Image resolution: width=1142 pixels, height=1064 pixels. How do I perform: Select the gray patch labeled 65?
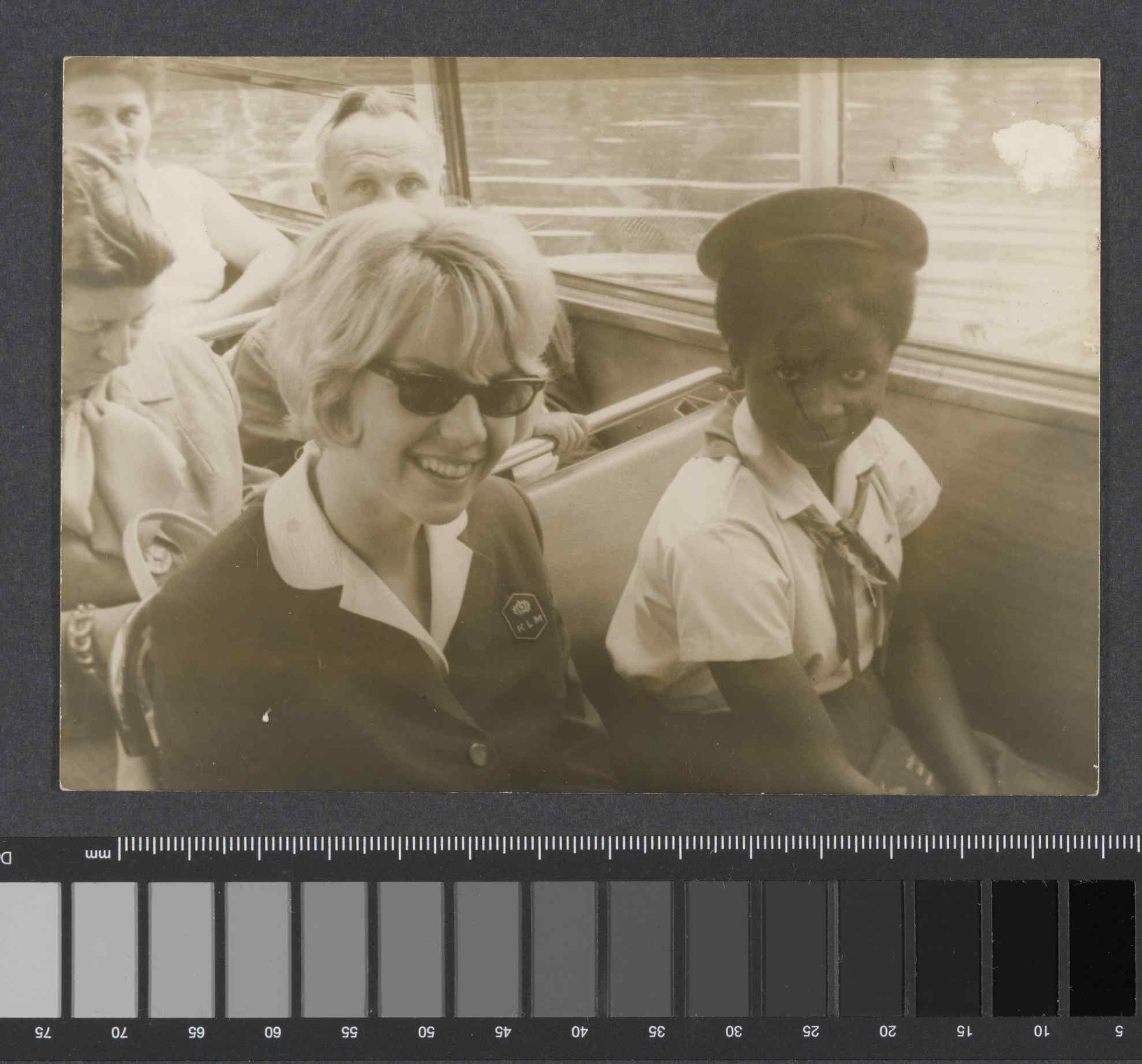[x=181, y=949]
